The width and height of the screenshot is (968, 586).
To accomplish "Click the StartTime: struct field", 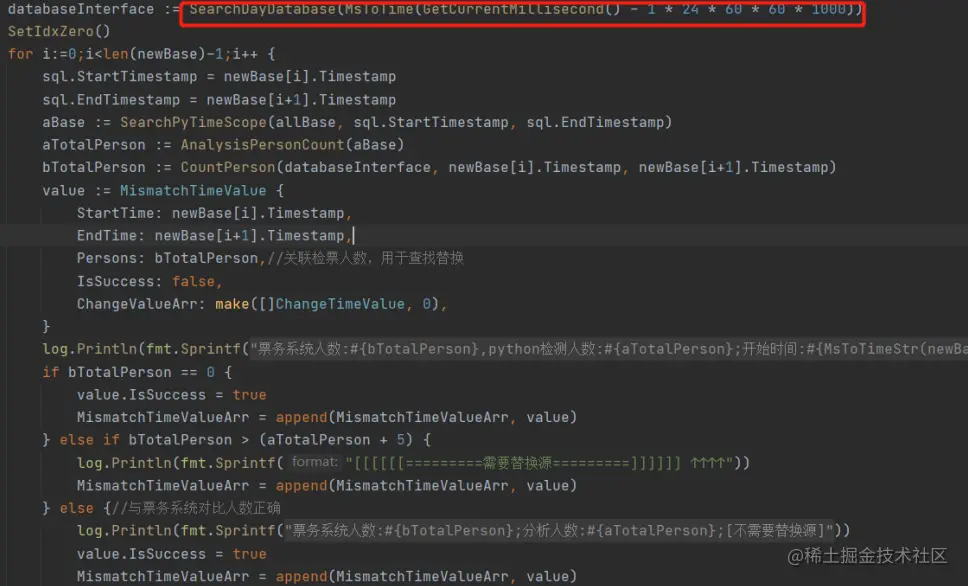I will 120,213.
